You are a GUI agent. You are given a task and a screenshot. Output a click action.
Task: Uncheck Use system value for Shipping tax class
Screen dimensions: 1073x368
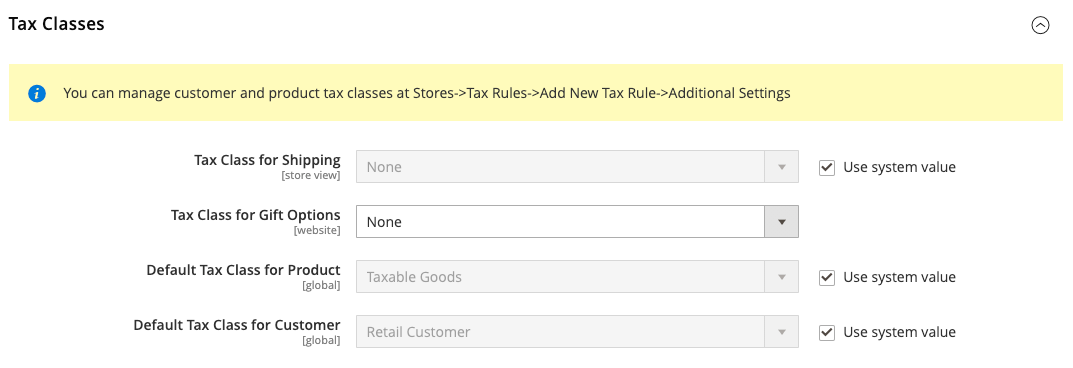point(827,167)
